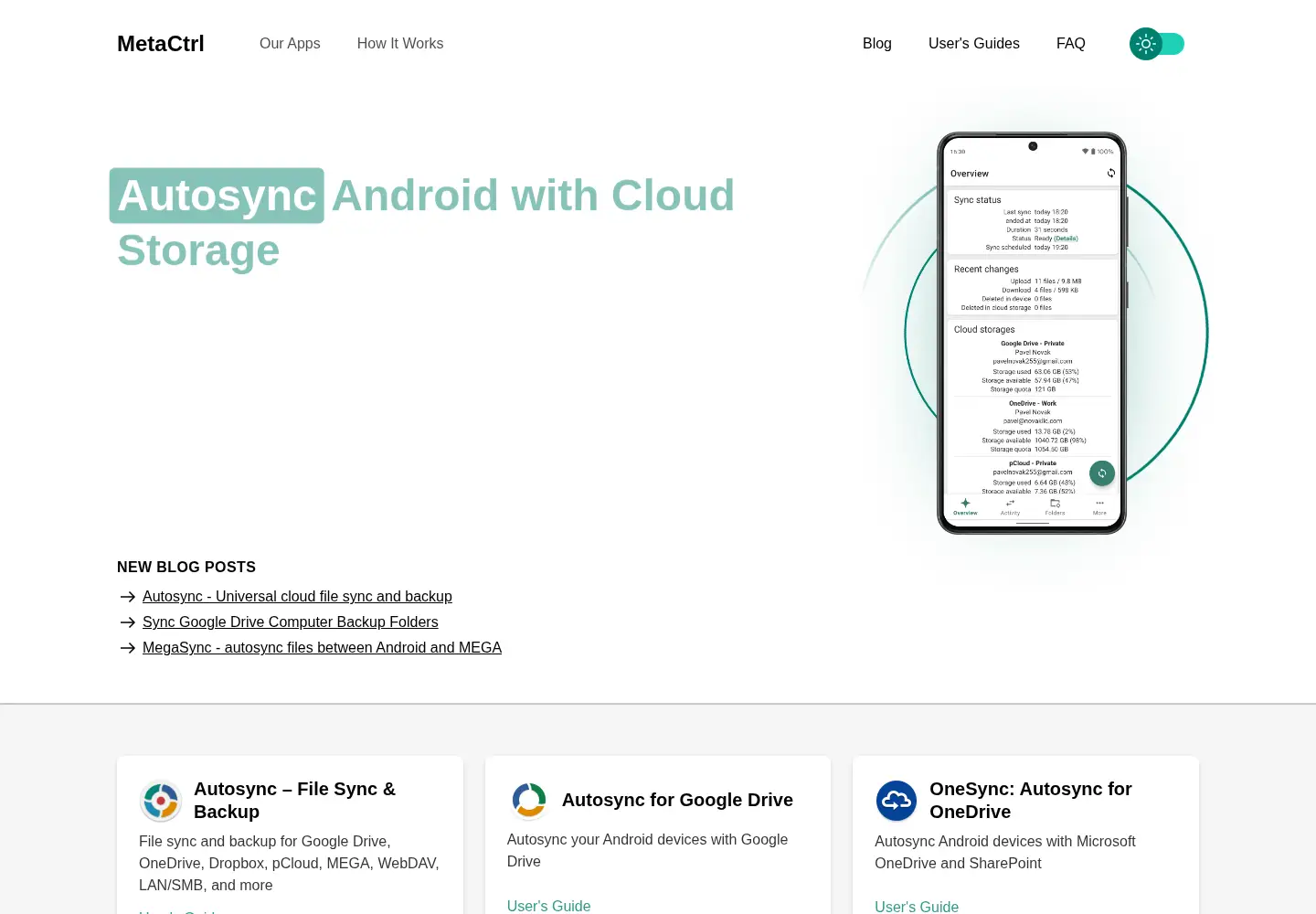Click the 'Google Drive - Private' entry in the phone
Screen dimensions: 1316x914
(1033, 344)
